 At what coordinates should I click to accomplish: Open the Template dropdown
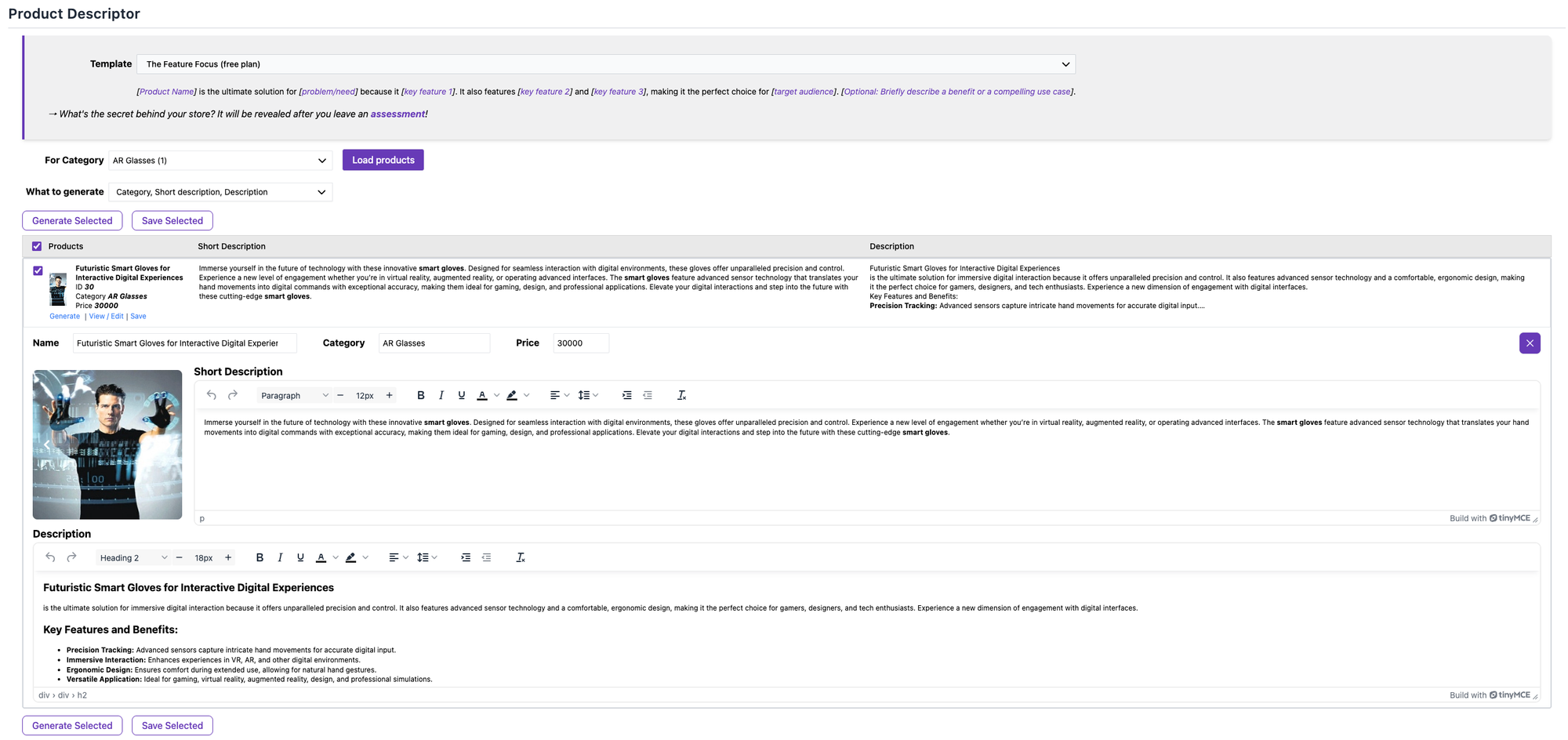tap(605, 64)
